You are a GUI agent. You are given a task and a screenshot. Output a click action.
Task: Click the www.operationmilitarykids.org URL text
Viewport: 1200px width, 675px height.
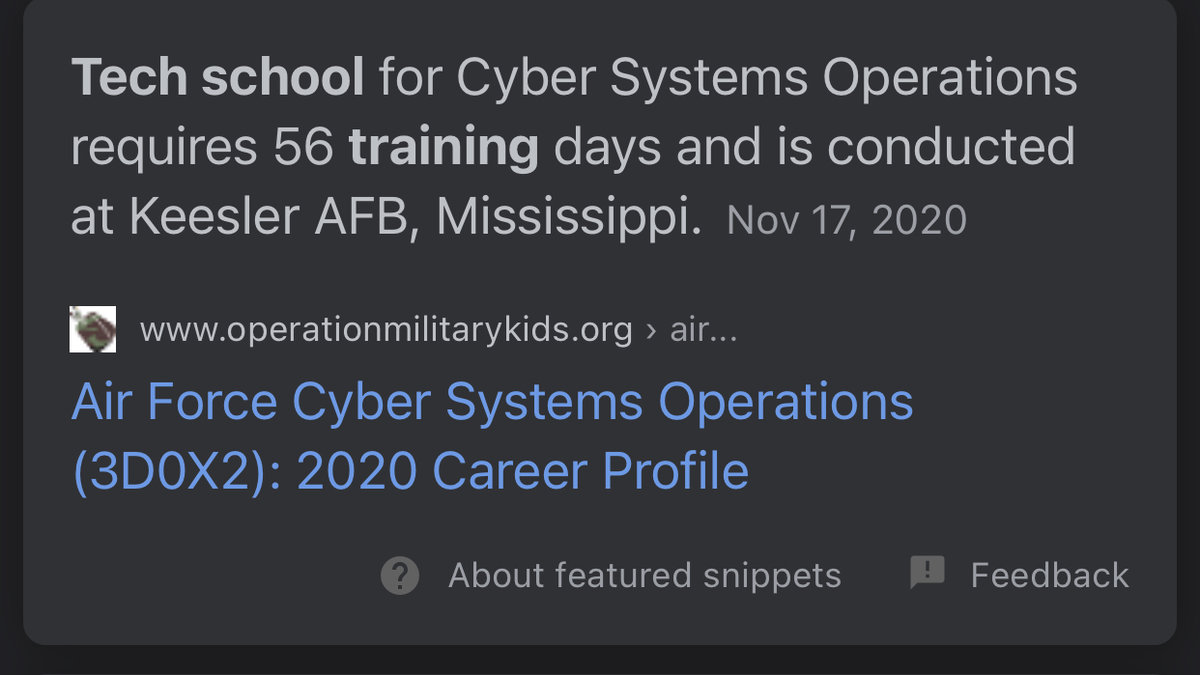pos(386,329)
